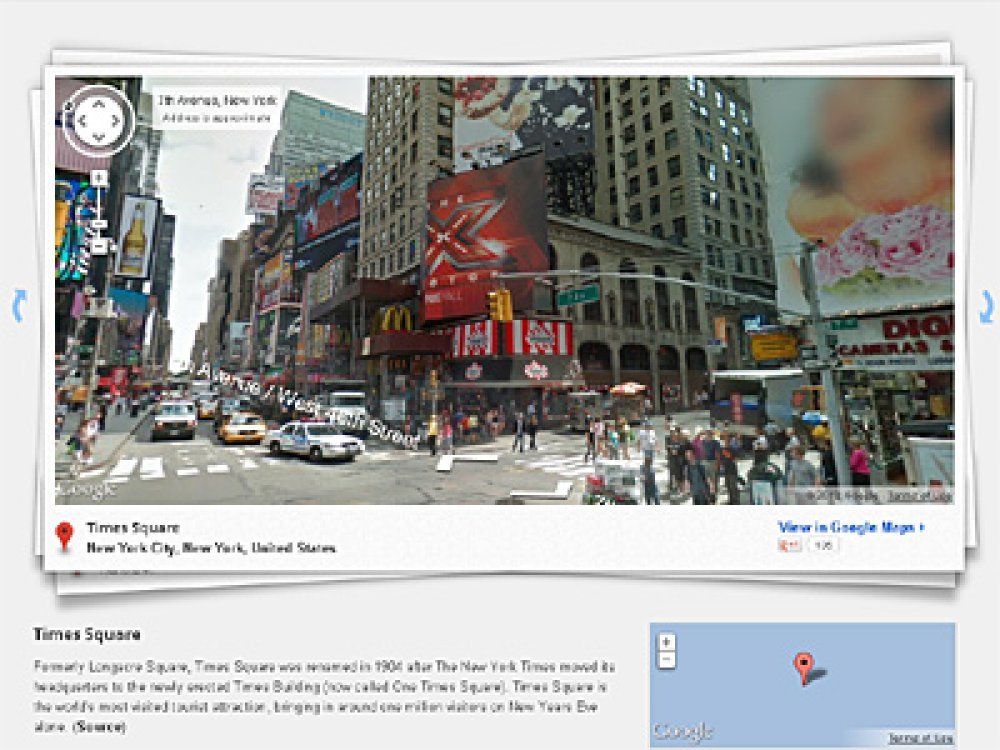This screenshot has width=1000, height=750.
Task: Zoom in on the Street View panorama
Action: (98, 178)
